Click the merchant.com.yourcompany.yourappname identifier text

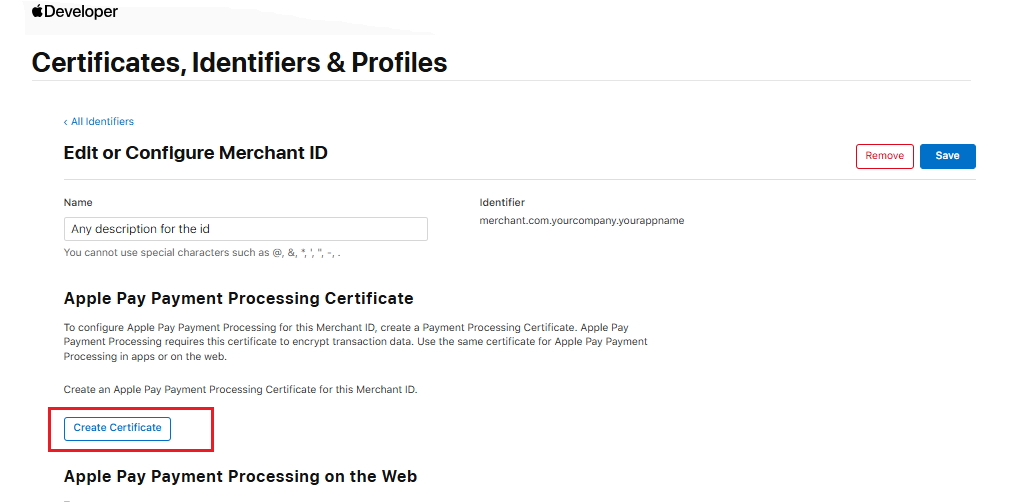(581, 220)
